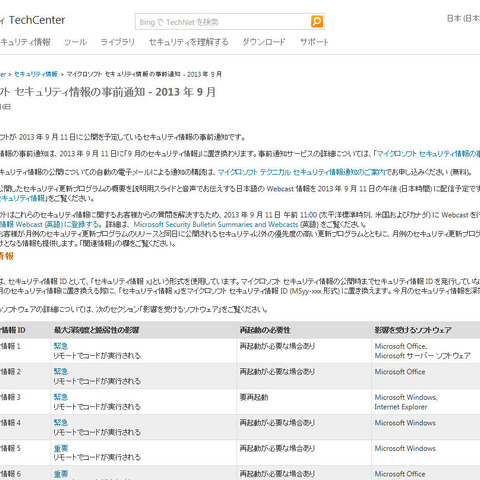
Task: Open the ツール nav menu
Action: click(x=76, y=42)
